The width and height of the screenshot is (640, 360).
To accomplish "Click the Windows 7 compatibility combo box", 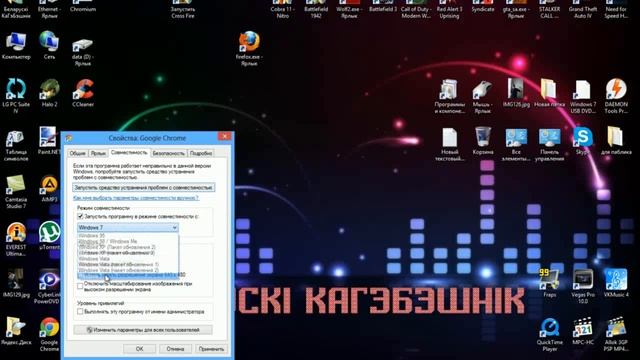I will click(x=128, y=227).
